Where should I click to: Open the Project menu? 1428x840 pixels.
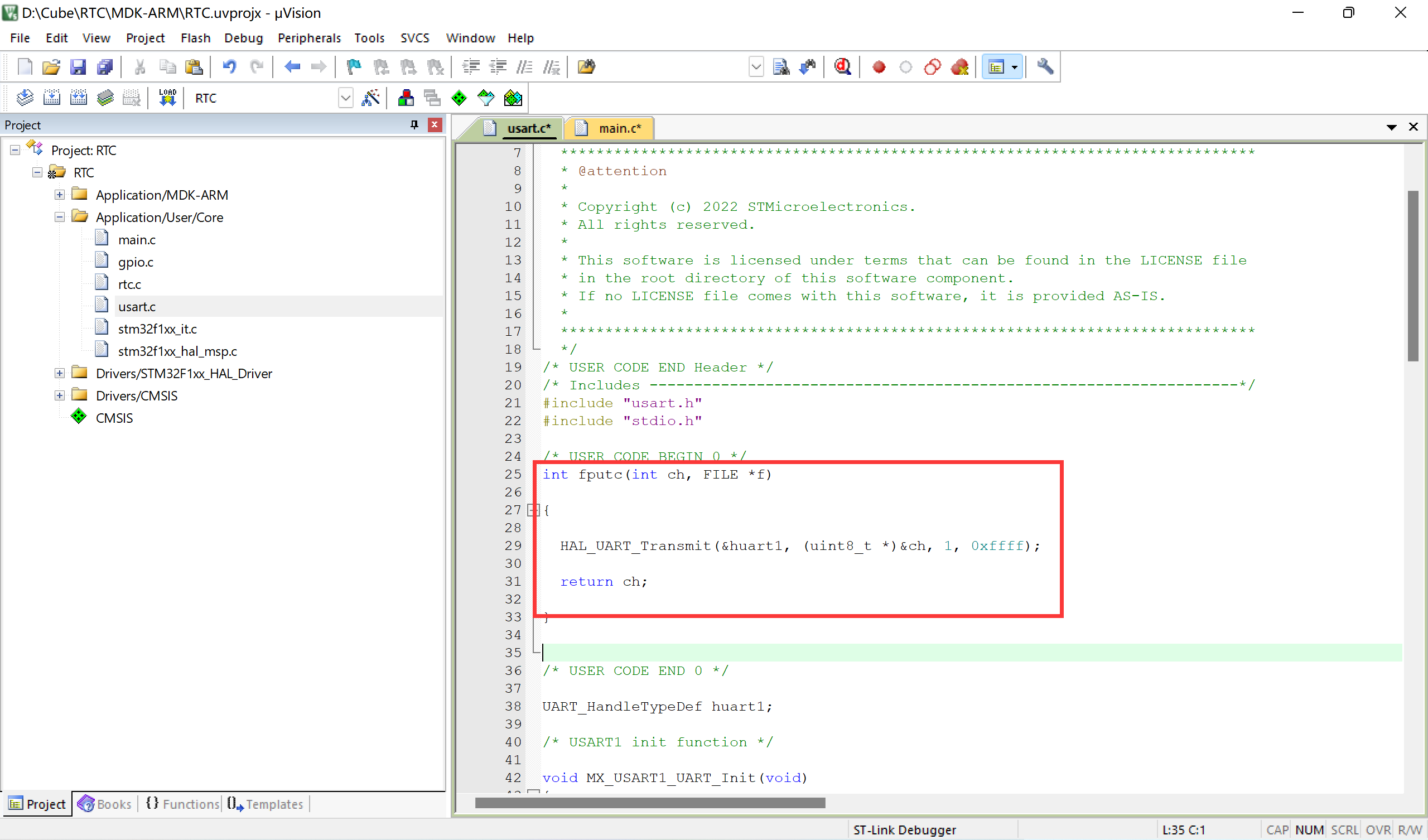145,38
